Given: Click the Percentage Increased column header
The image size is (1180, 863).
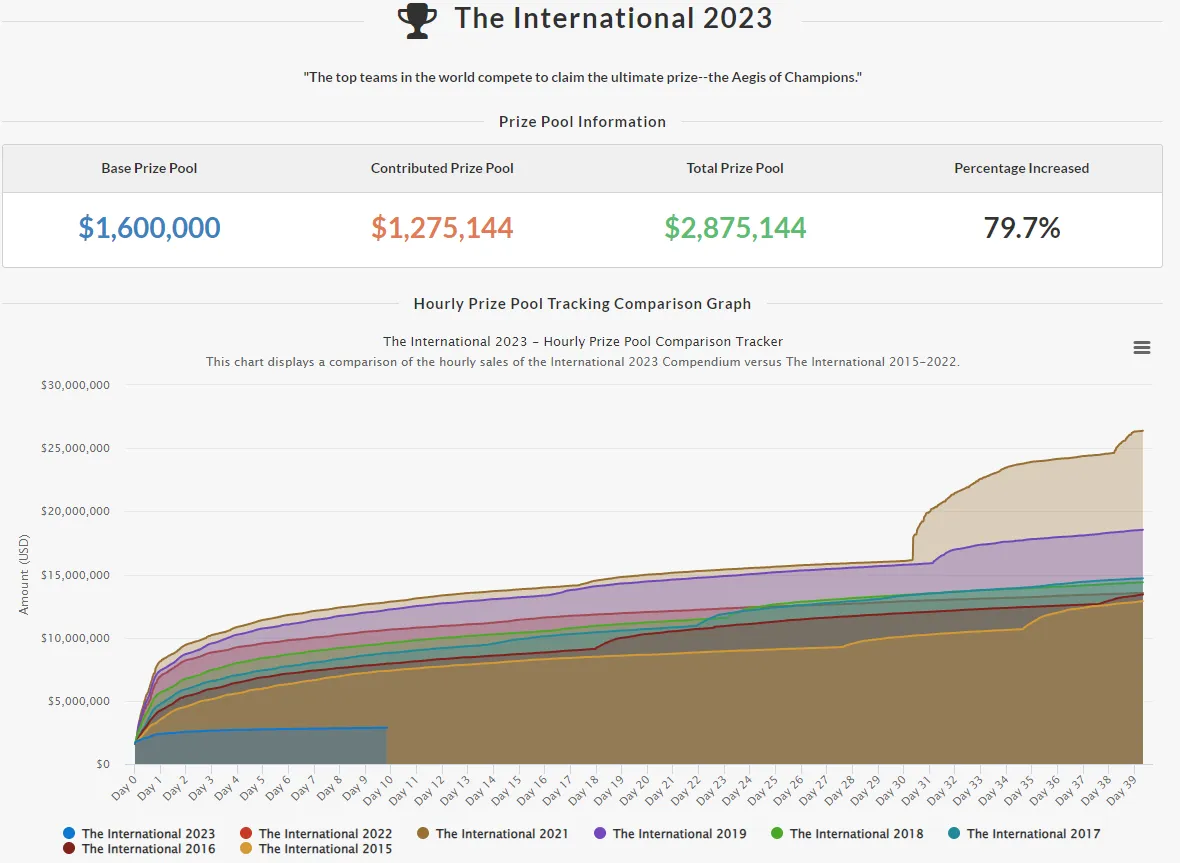Looking at the screenshot, I should click(1021, 169).
